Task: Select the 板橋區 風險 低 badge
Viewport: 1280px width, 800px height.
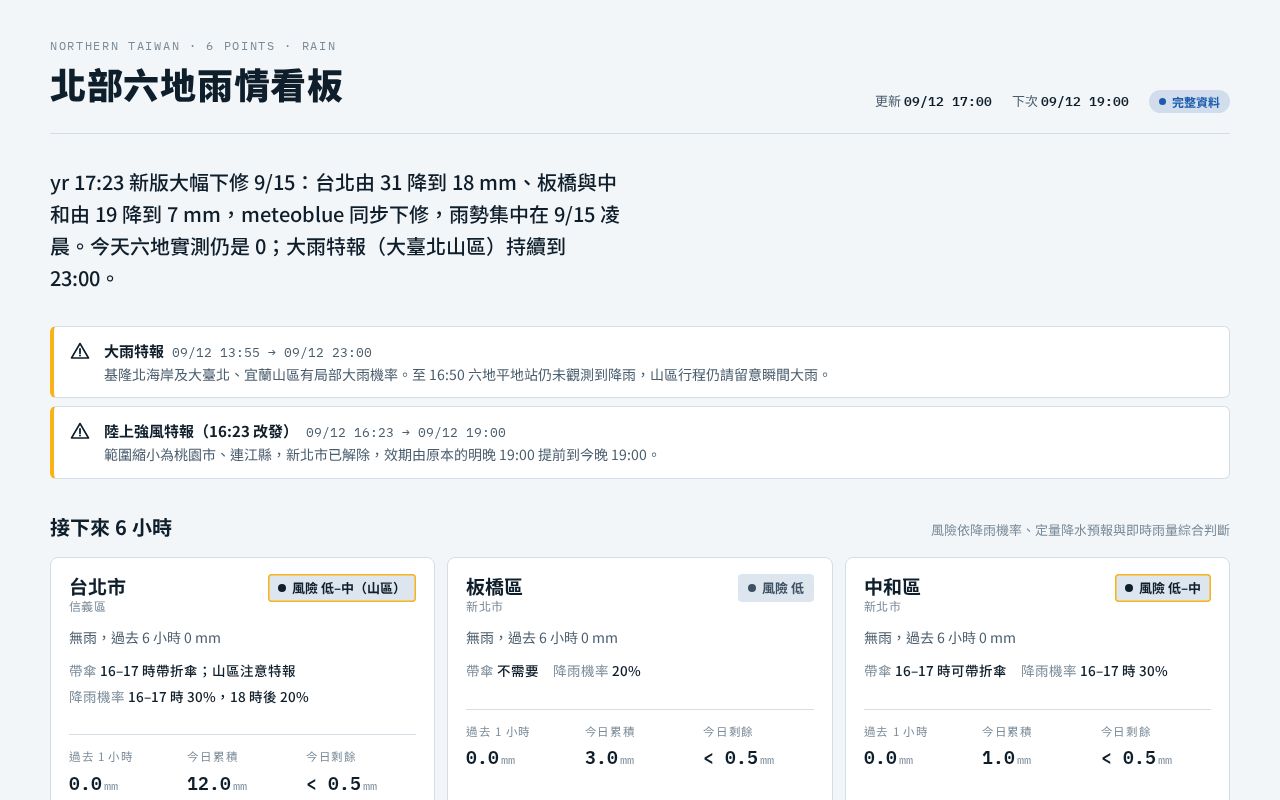Action: click(776, 588)
